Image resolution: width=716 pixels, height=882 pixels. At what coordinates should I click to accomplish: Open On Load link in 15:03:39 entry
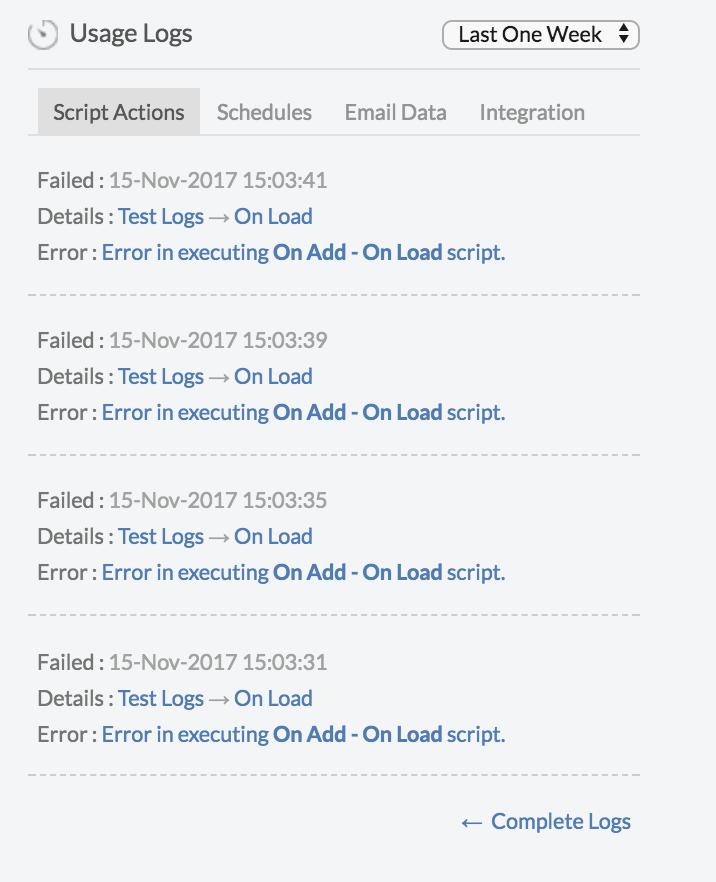point(273,376)
